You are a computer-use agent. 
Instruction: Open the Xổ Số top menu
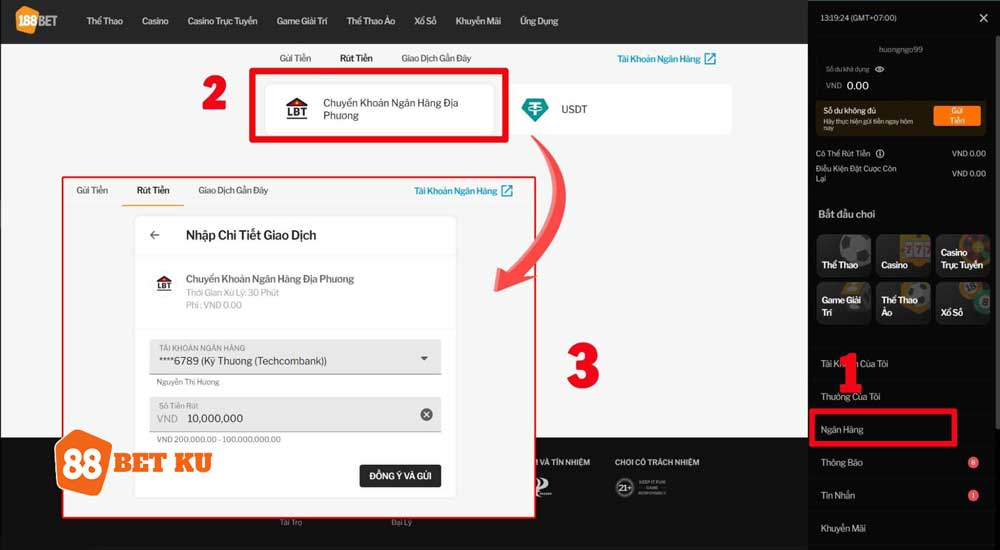click(425, 21)
